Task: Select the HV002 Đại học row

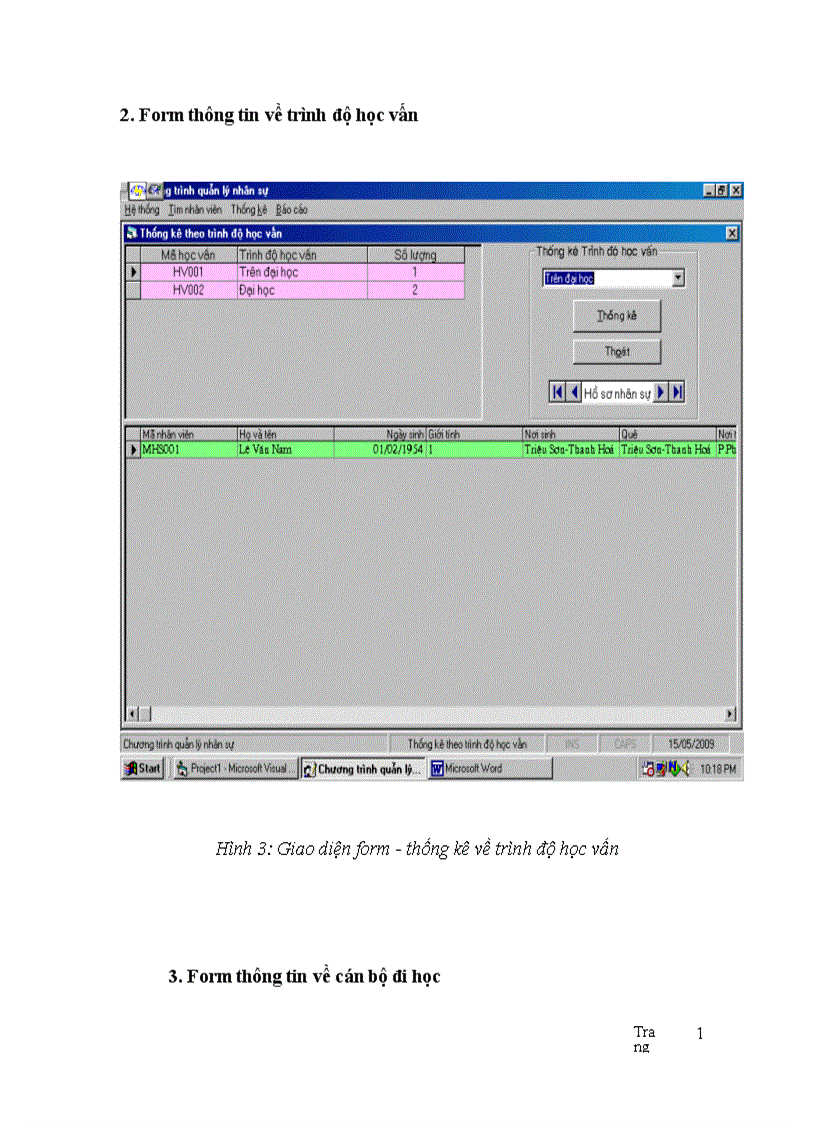Action: pyautogui.click(x=300, y=290)
